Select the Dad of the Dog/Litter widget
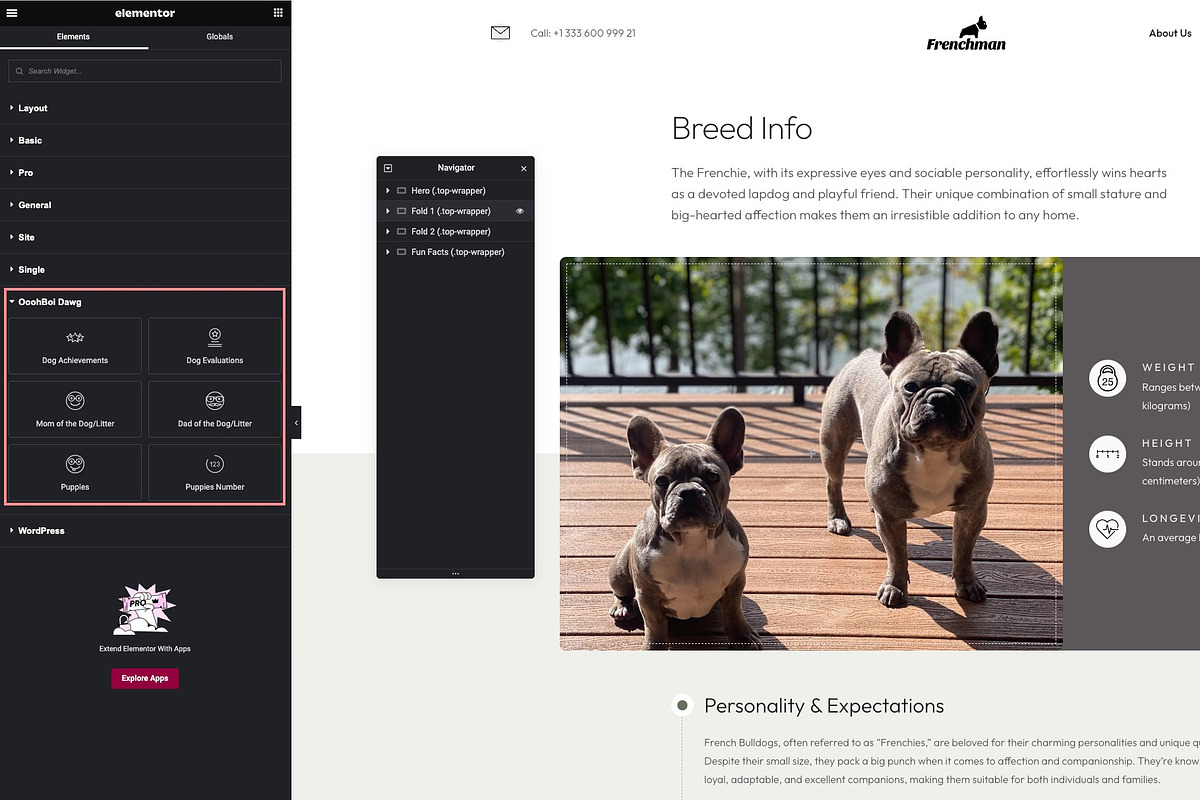 point(215,409)
